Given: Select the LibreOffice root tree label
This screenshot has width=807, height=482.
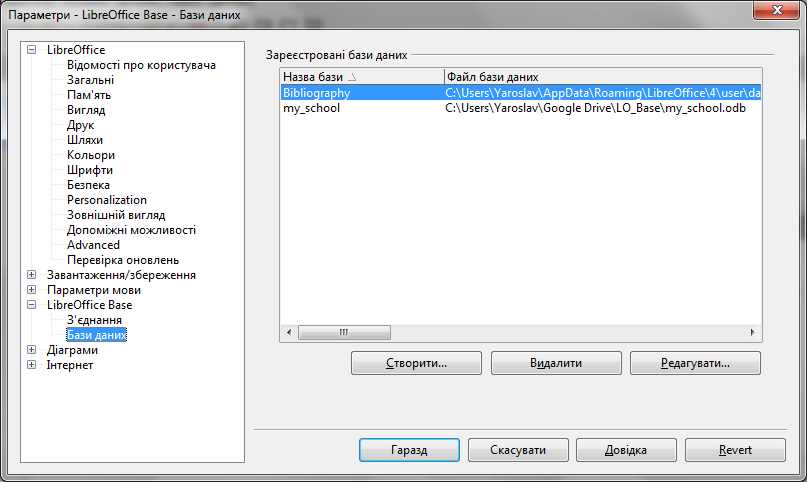Looking at the screenshot, I should click(x=76, y=50).
